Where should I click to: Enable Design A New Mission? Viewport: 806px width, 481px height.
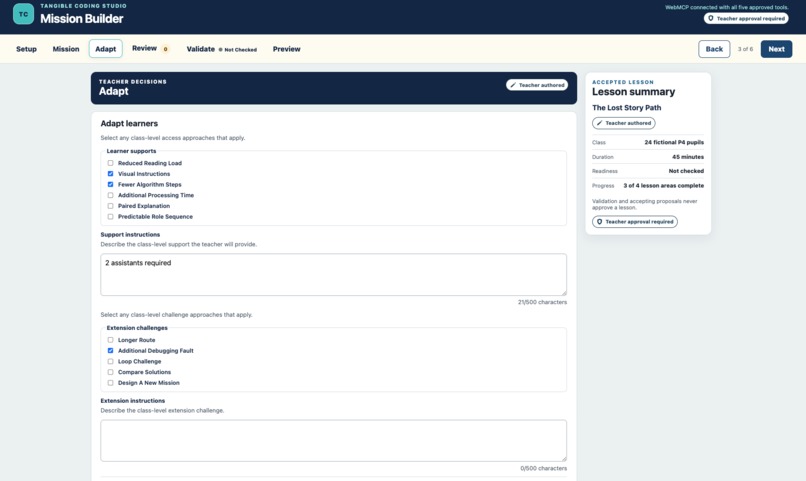[111, 383]
